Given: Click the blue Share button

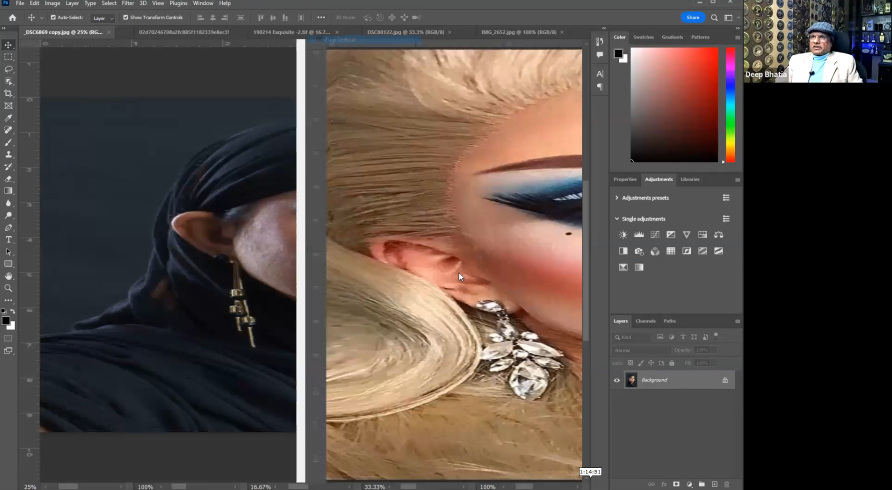Looking at the screenshot, I should tap(692, 17).
